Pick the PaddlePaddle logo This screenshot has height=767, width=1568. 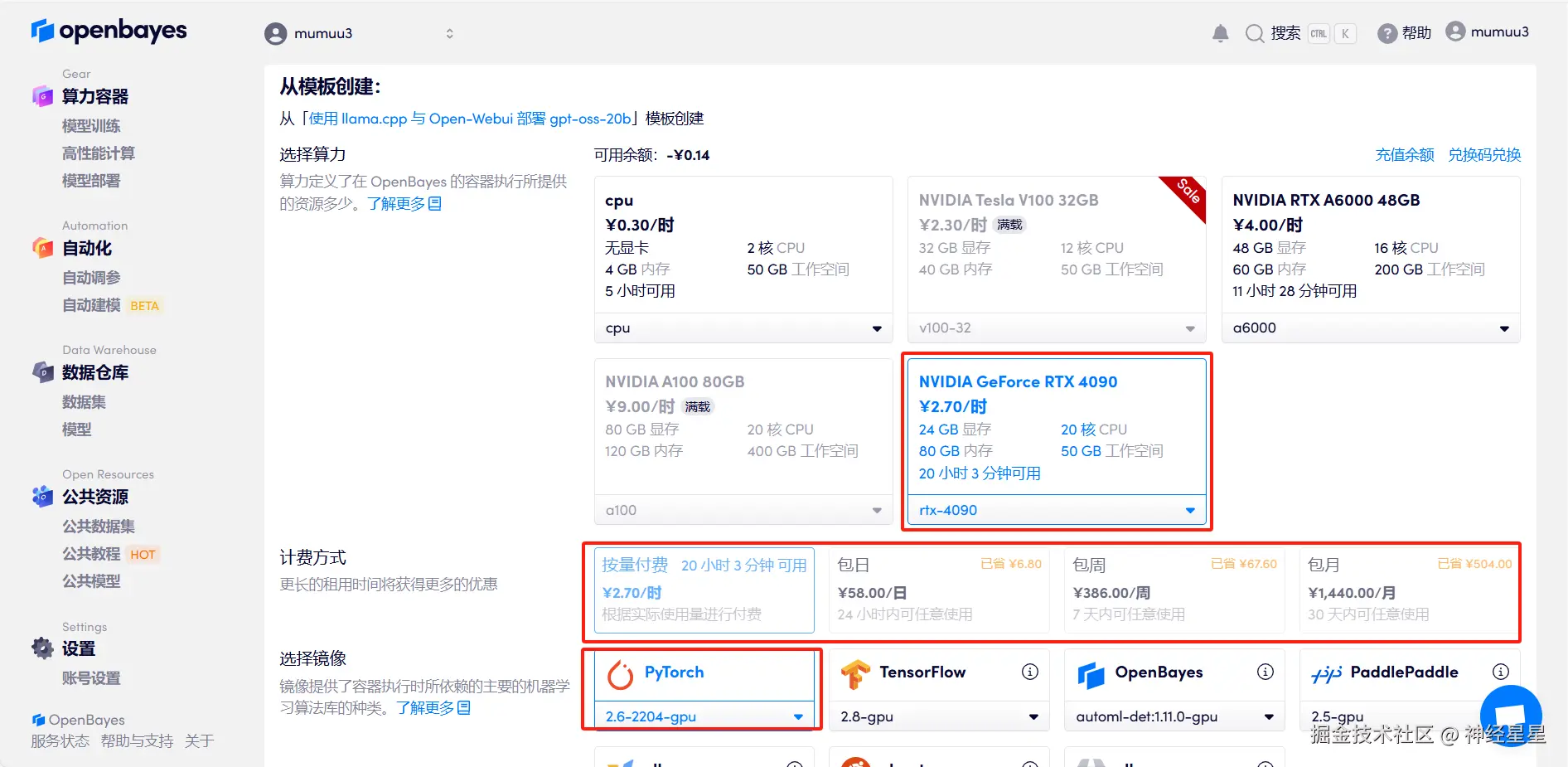point(1326,675)
